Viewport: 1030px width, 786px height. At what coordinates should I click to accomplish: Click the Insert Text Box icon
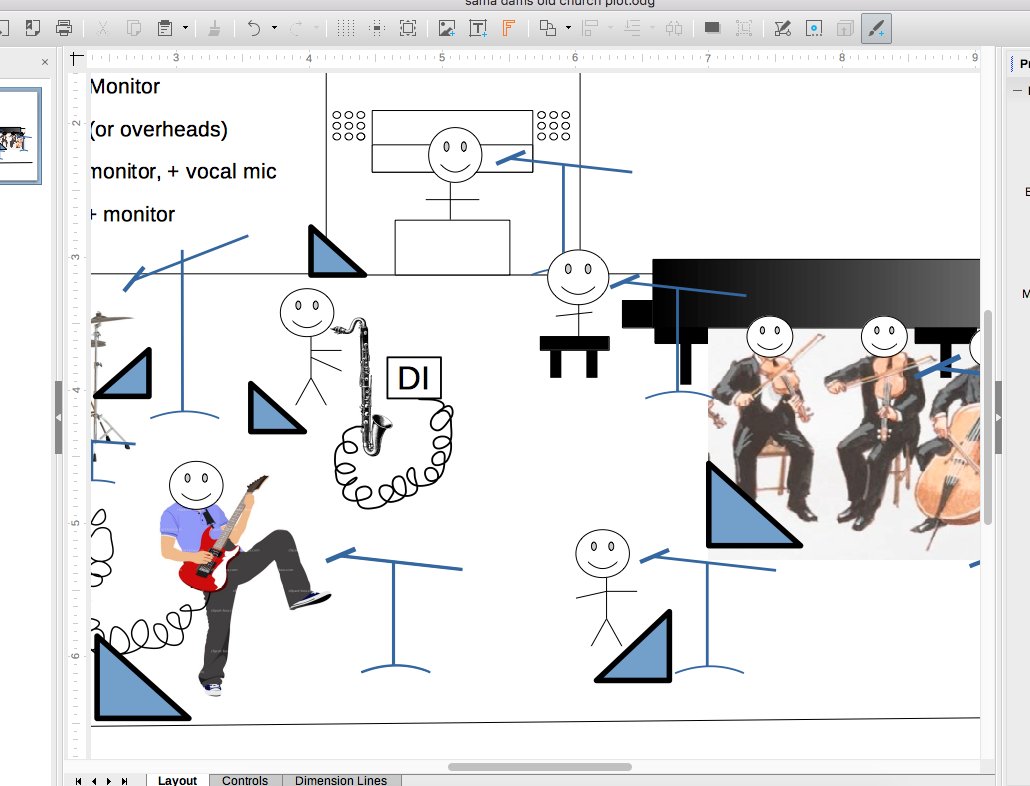coord(478,28)
